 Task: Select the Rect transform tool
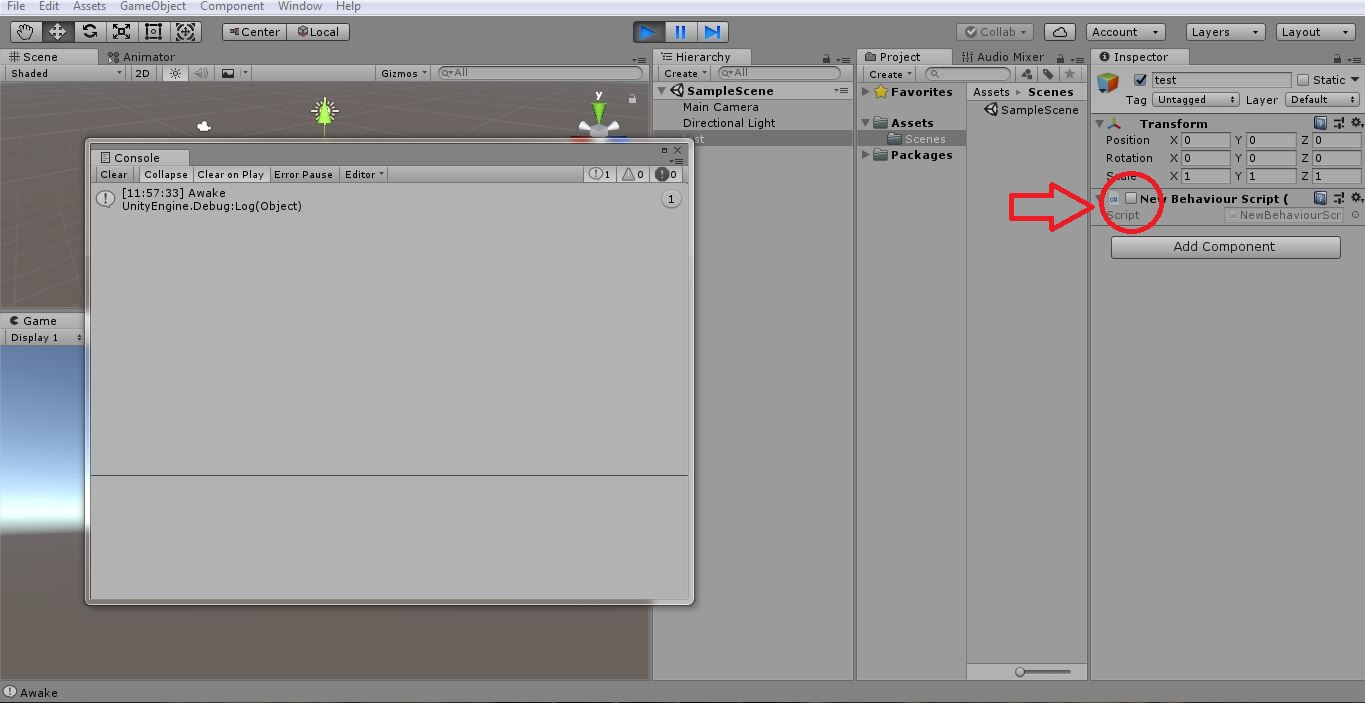coord(153,32)
